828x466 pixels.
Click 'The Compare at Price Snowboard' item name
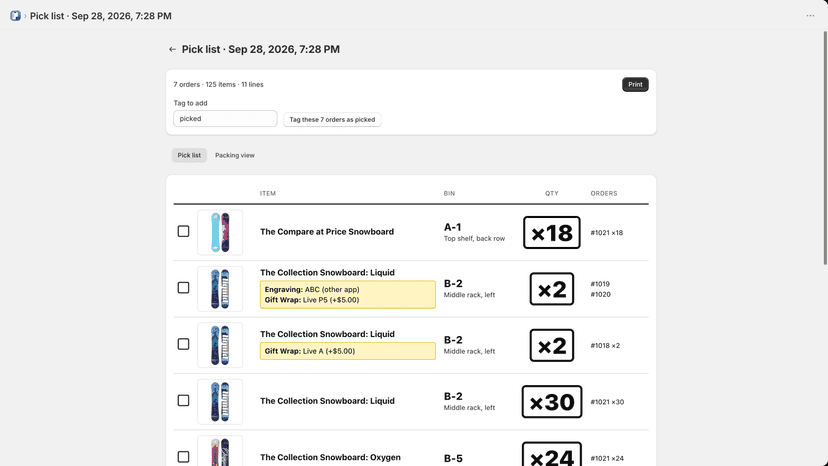[327, 231]
